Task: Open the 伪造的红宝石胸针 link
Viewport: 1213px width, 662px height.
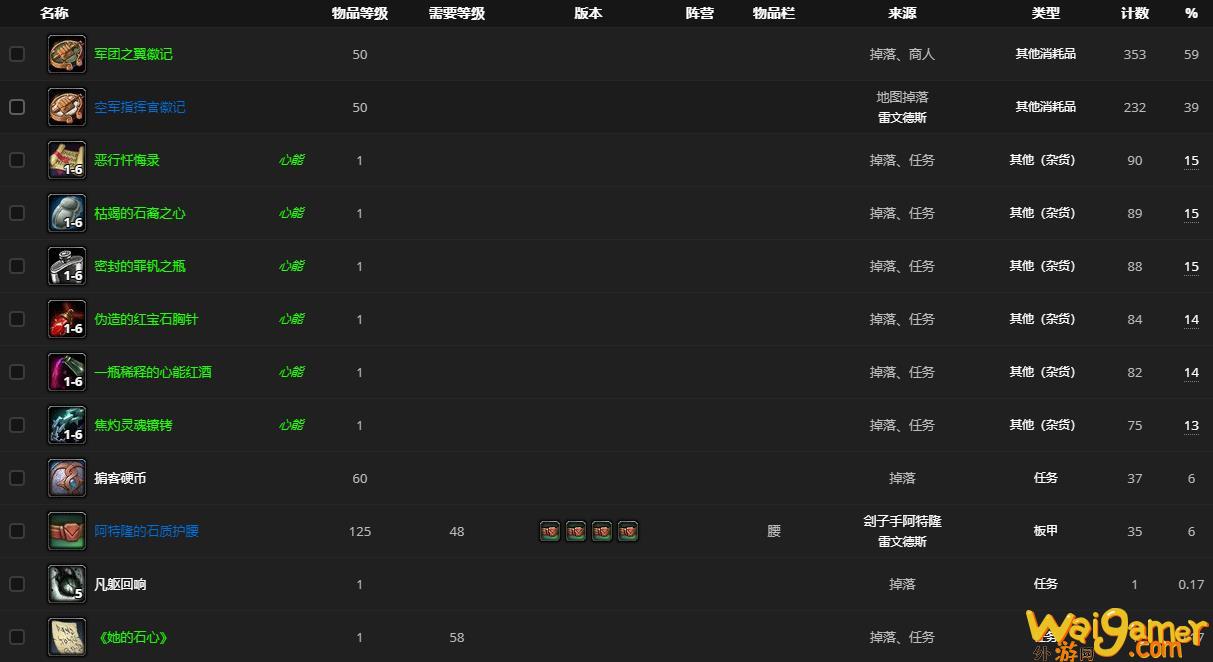Action: click(146, 319)
